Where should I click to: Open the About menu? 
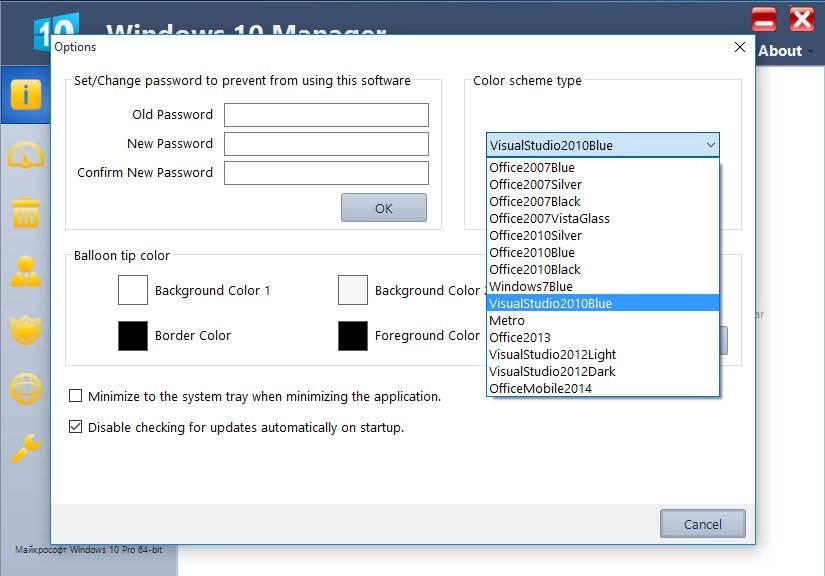click(x=785, y=51)
